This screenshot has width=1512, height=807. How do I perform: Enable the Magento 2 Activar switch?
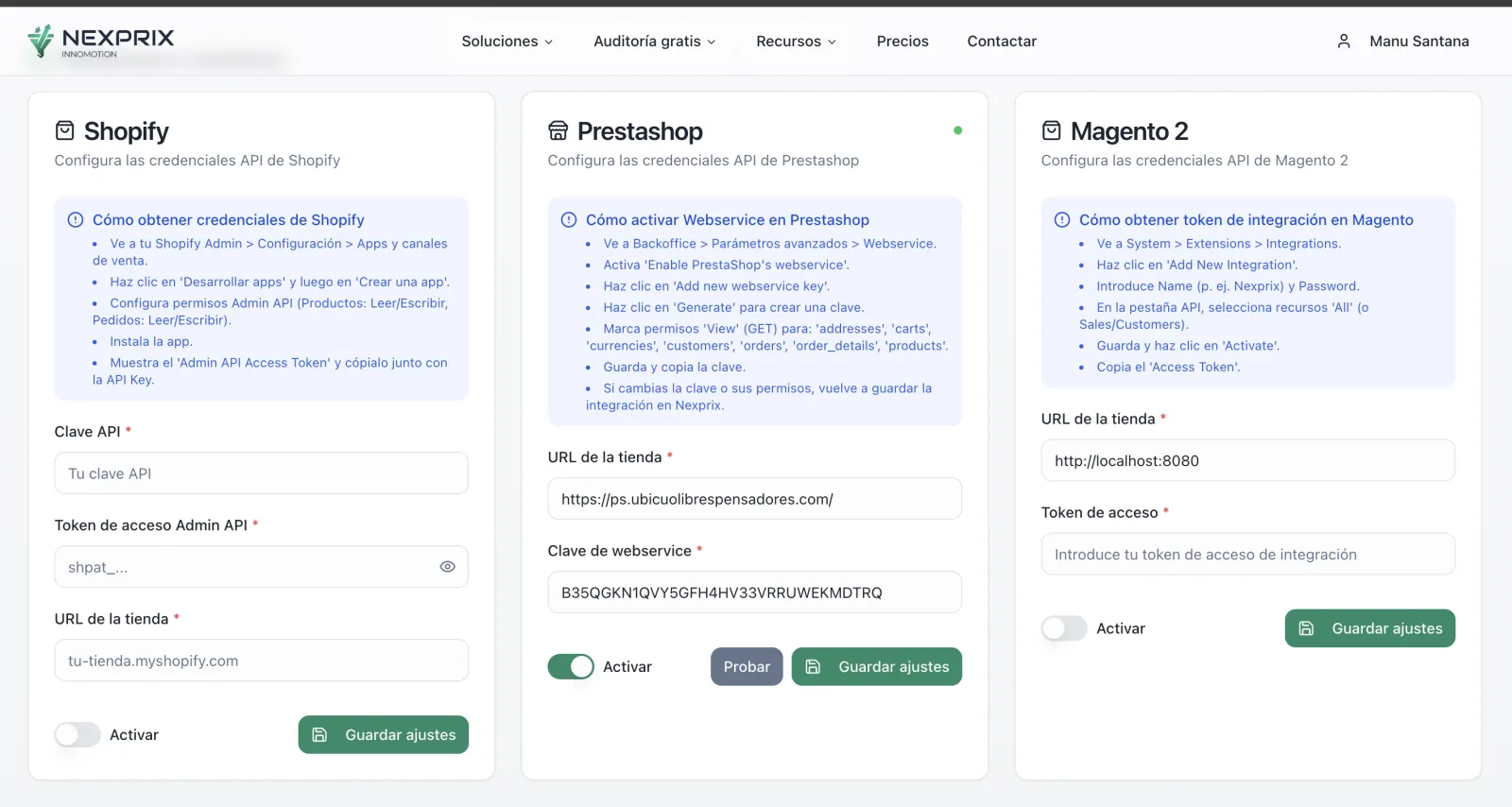(1064, 628)
